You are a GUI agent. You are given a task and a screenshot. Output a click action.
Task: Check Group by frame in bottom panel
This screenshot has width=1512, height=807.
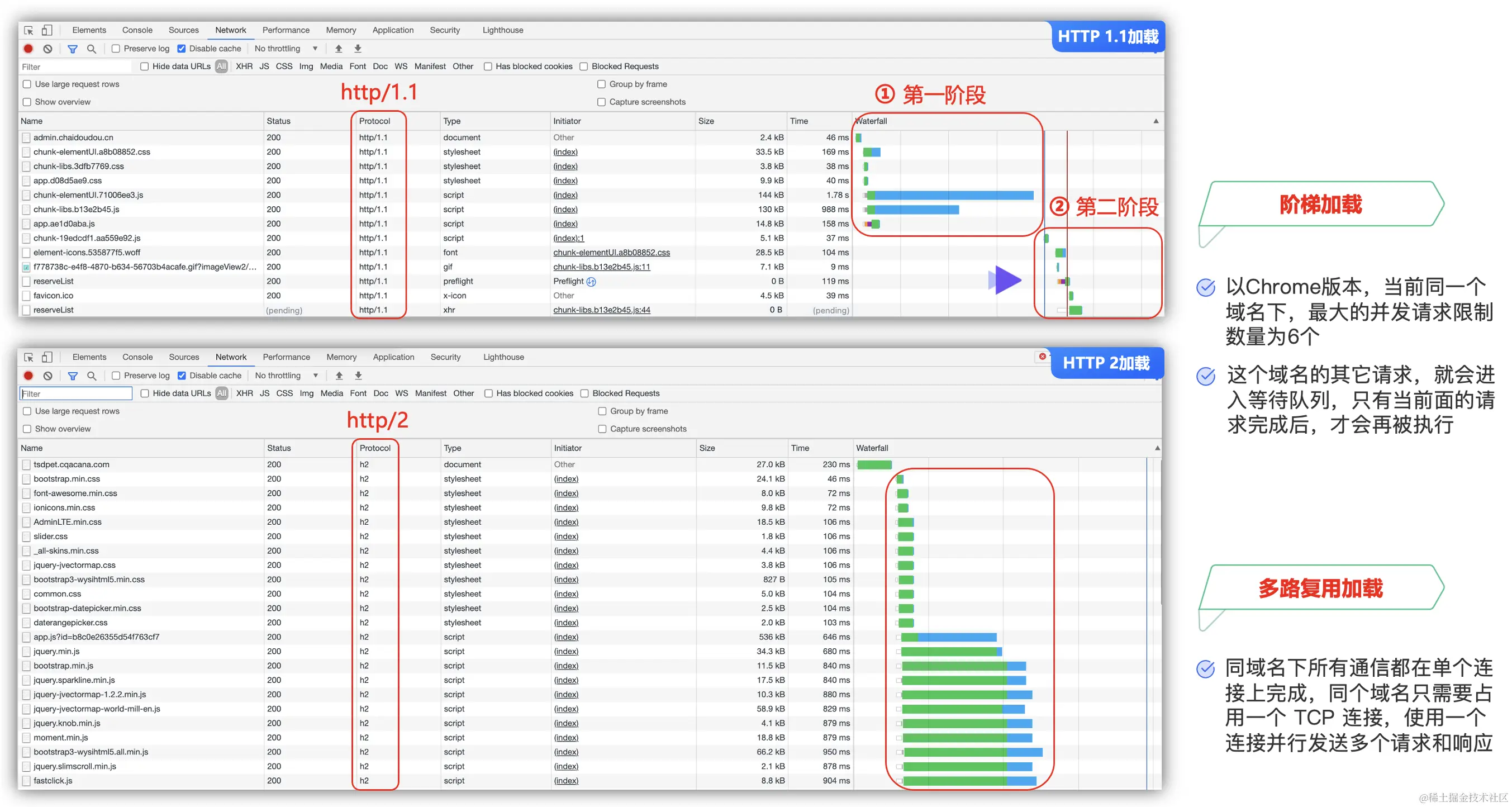tap(602, 411)
